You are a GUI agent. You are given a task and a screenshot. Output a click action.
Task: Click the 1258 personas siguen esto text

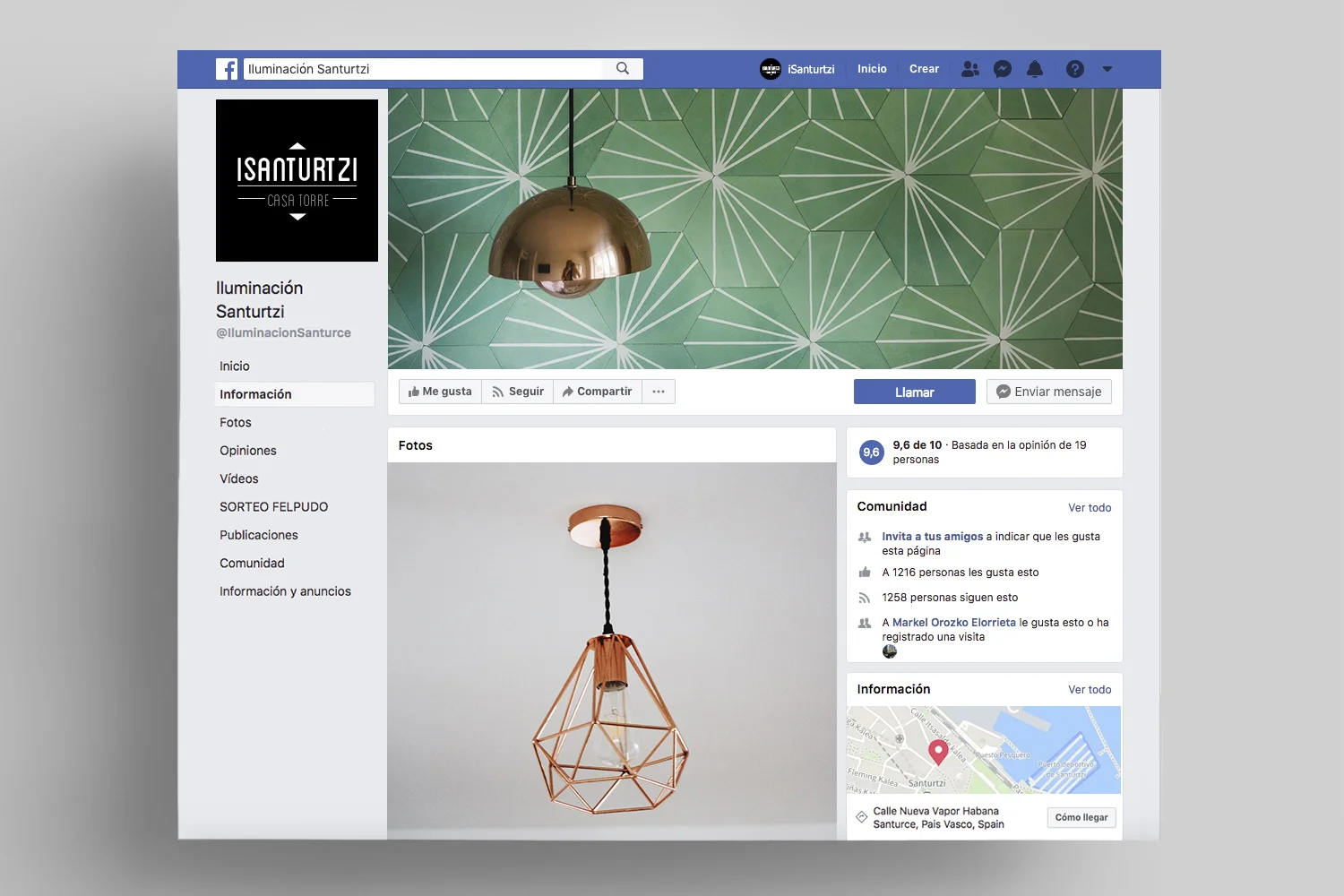pyautogui.click(x=950, y=598)
